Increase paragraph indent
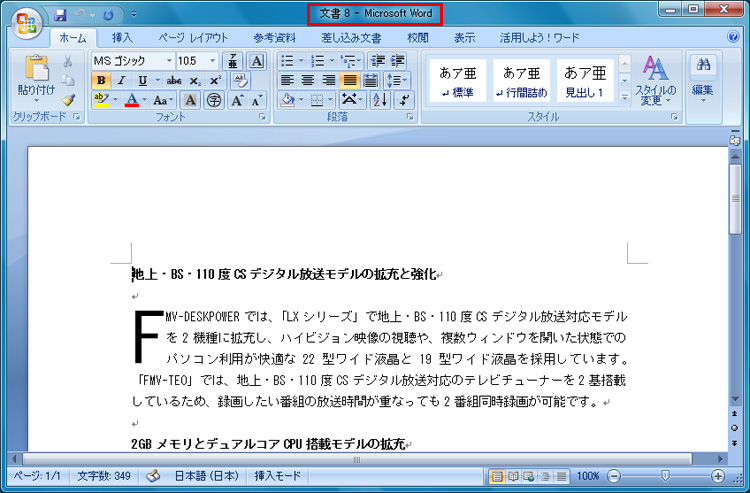 (397, 61)
